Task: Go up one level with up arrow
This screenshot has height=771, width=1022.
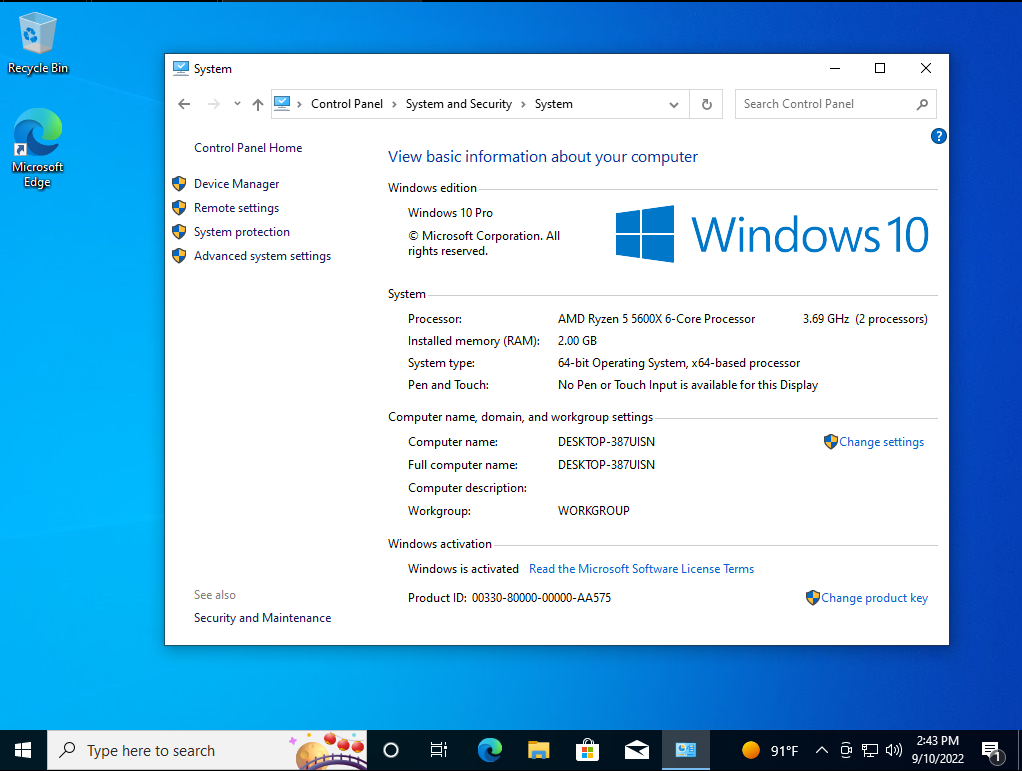Action: pos(258,104)
